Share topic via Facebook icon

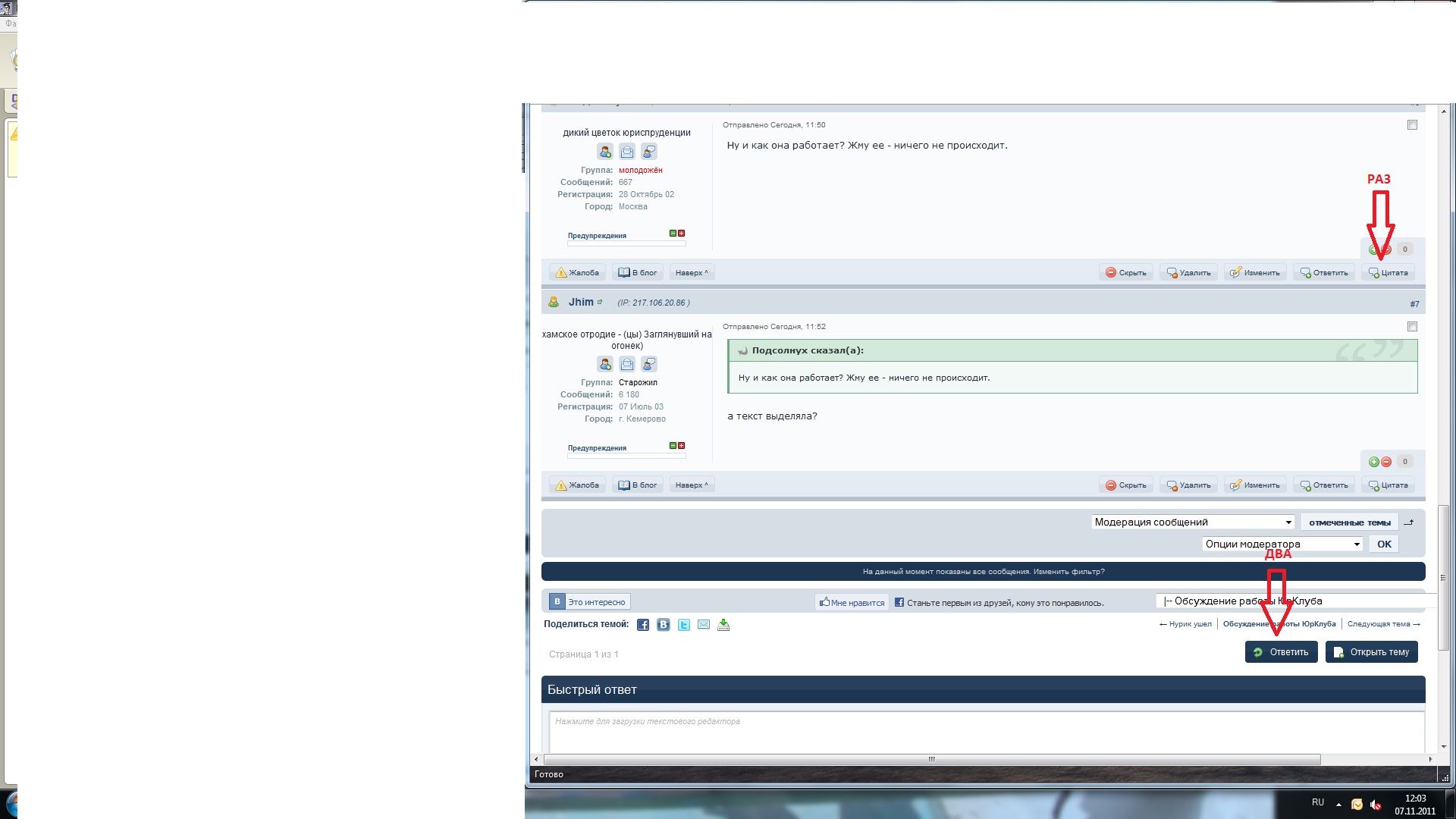click(x=642, y=625)
